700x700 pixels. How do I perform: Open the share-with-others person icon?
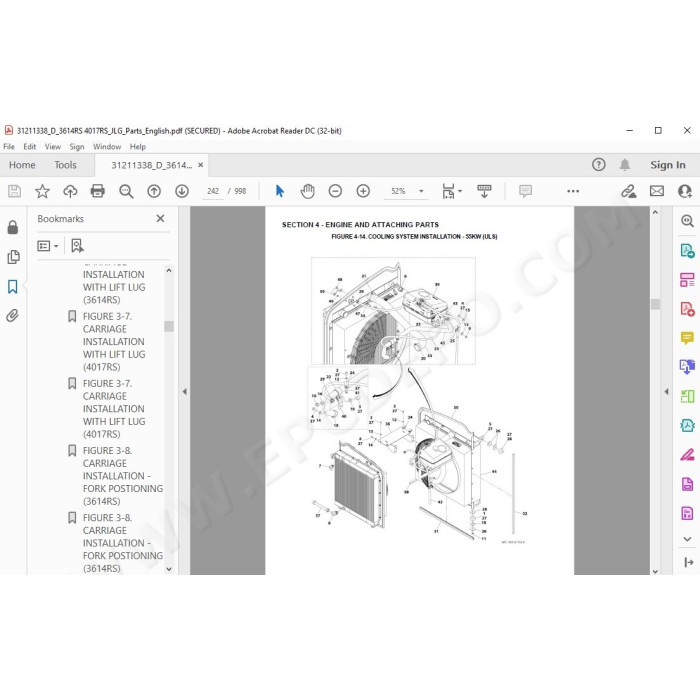[x=685, y=191]
